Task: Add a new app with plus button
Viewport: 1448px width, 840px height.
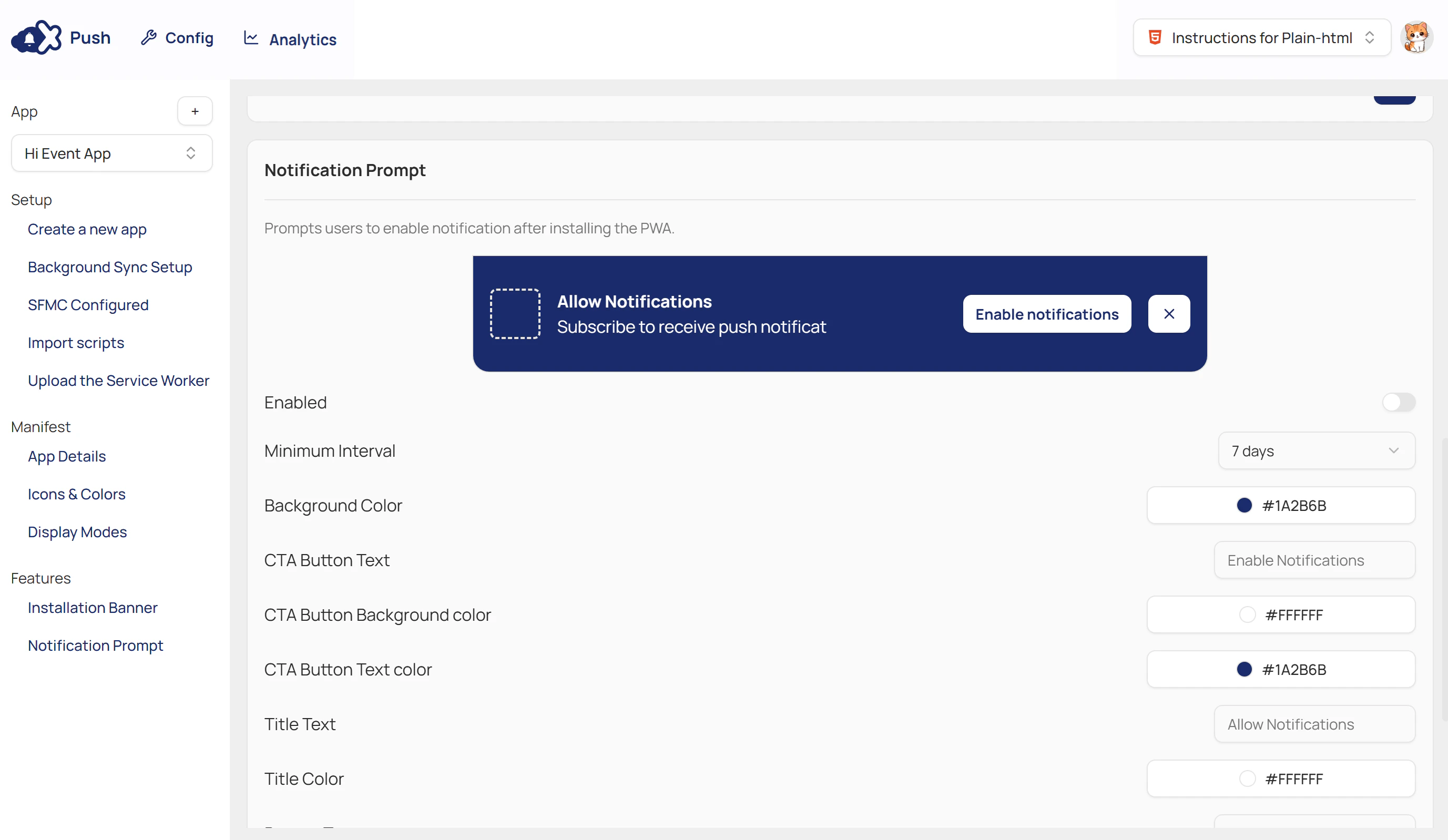Action: (195, 111)
